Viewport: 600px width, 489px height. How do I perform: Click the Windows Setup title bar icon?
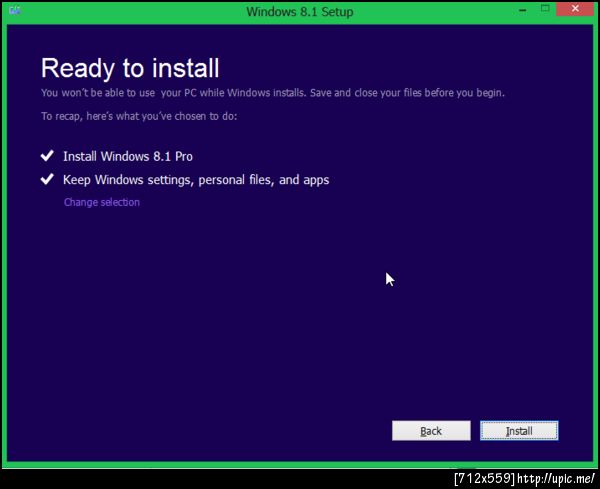[x=15, y=10]
